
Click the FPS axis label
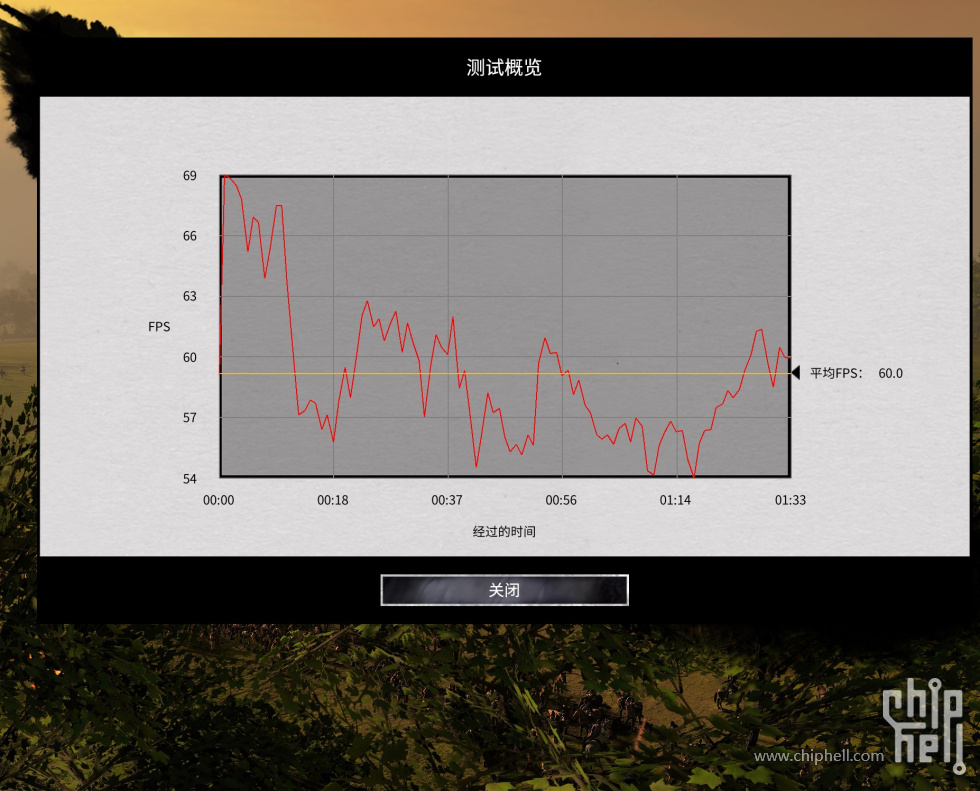click(159, 327)
